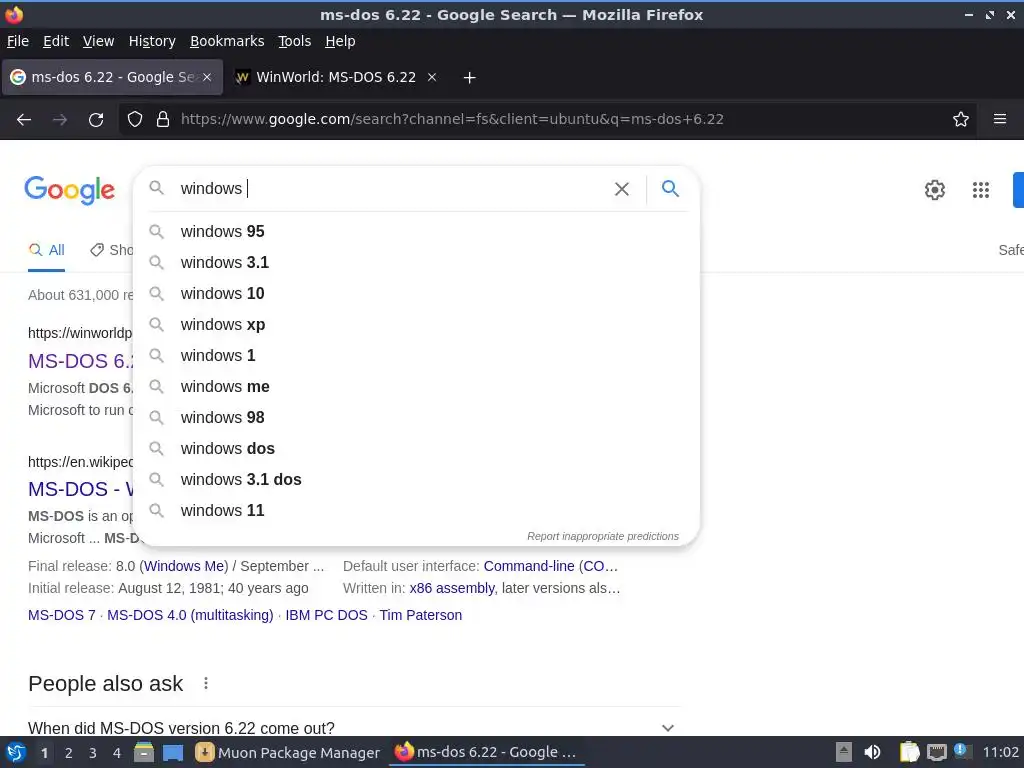The height and width of the screenshot is (768, 1024).
Task: Click 'Report inappropriate predictions' link
Action: tap(603, 536)
